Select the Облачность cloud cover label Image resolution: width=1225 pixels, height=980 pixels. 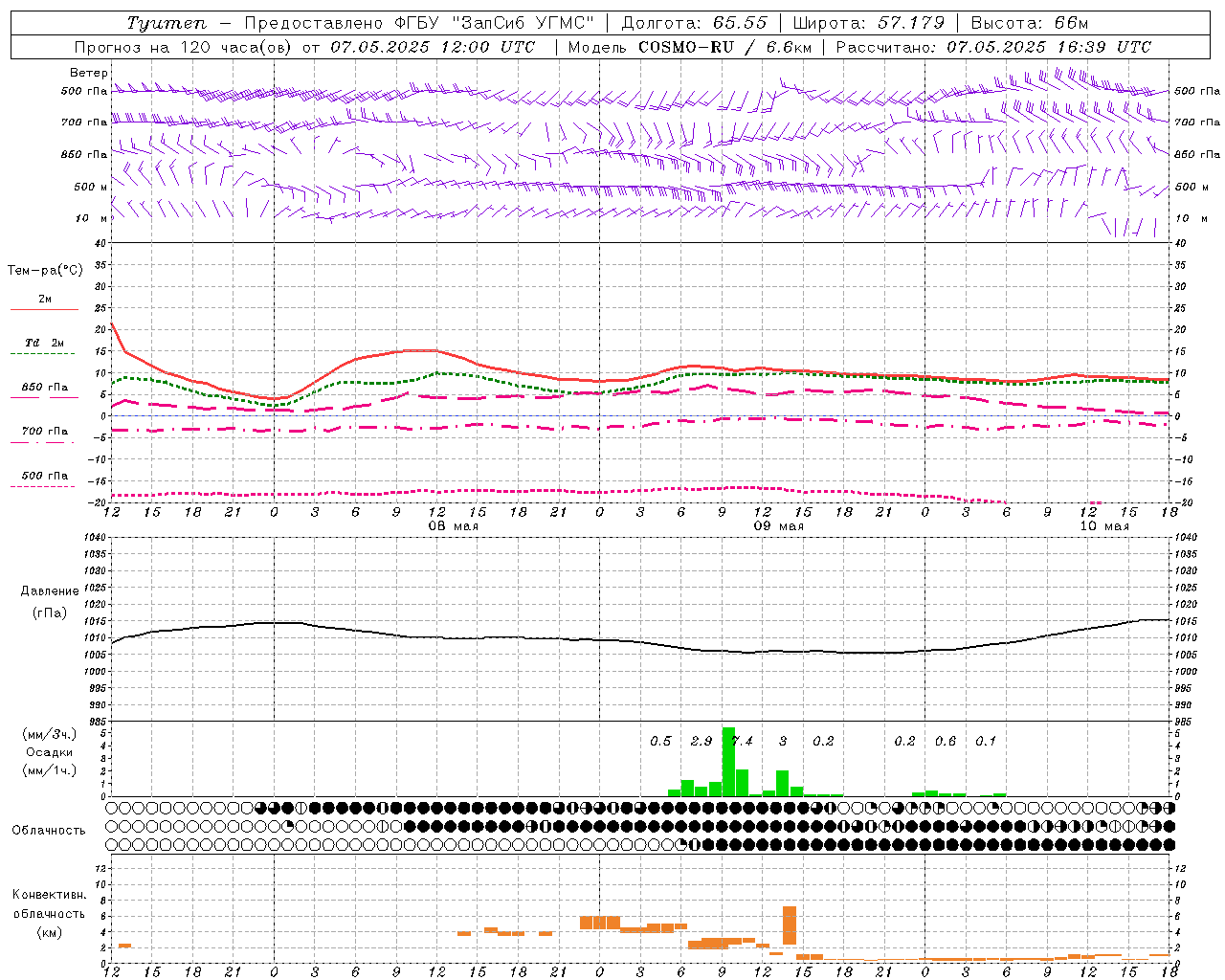[x=49, y=831]
